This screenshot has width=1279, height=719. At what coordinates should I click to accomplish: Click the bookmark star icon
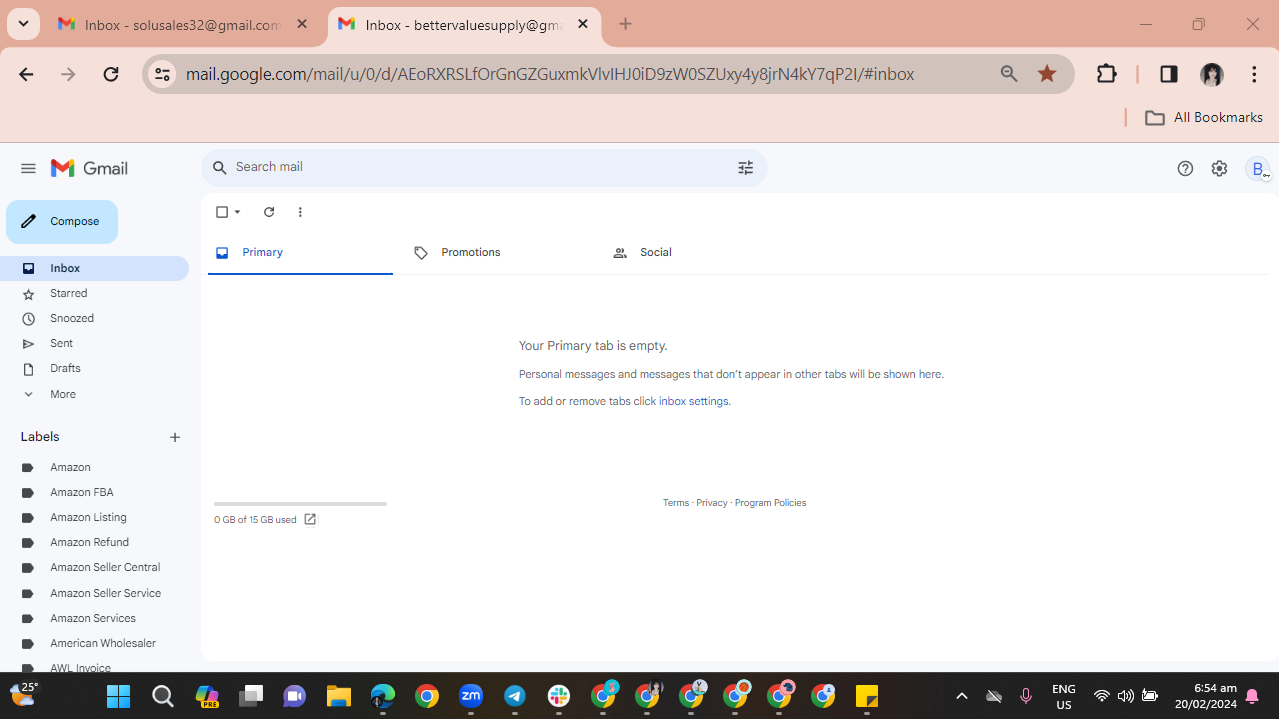[1047, 74]
